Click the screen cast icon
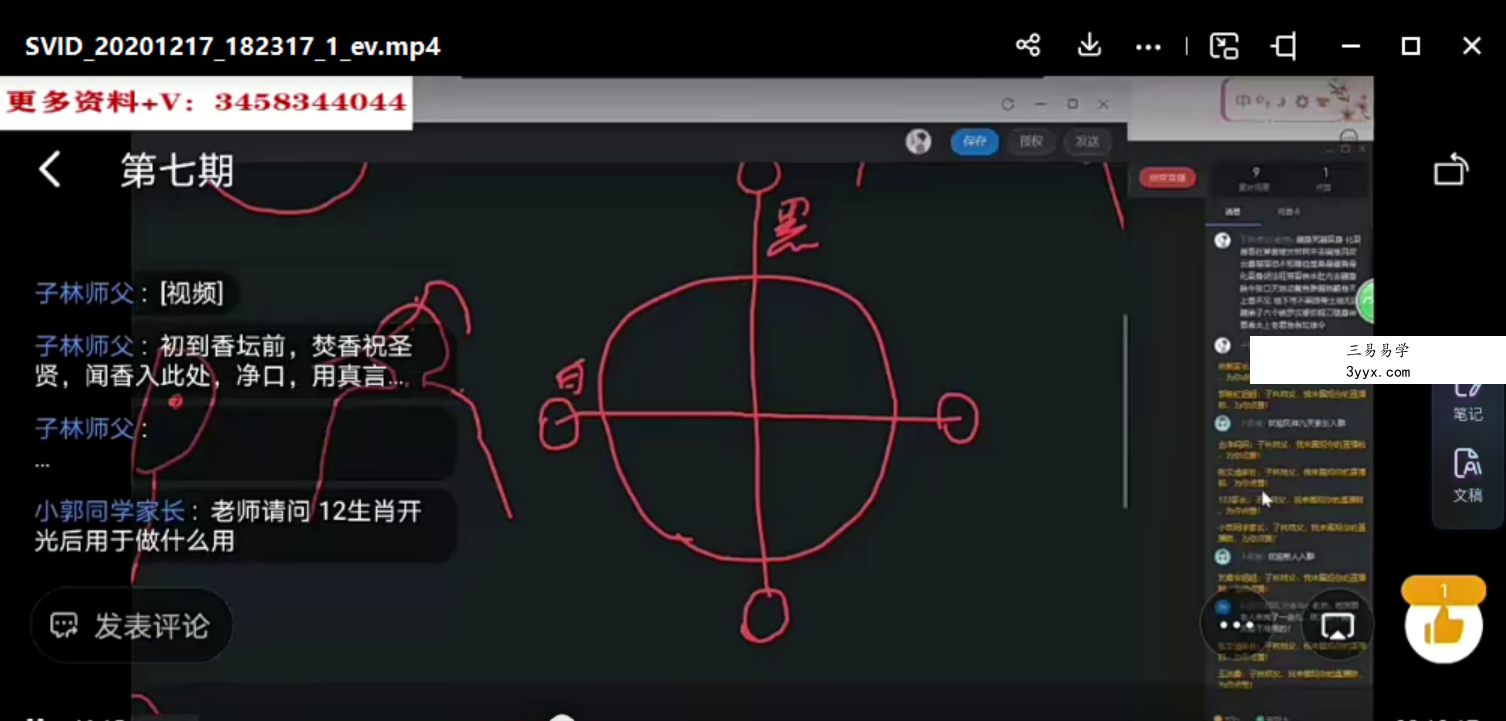1506x721 pixels. [x=1337, y=625]
